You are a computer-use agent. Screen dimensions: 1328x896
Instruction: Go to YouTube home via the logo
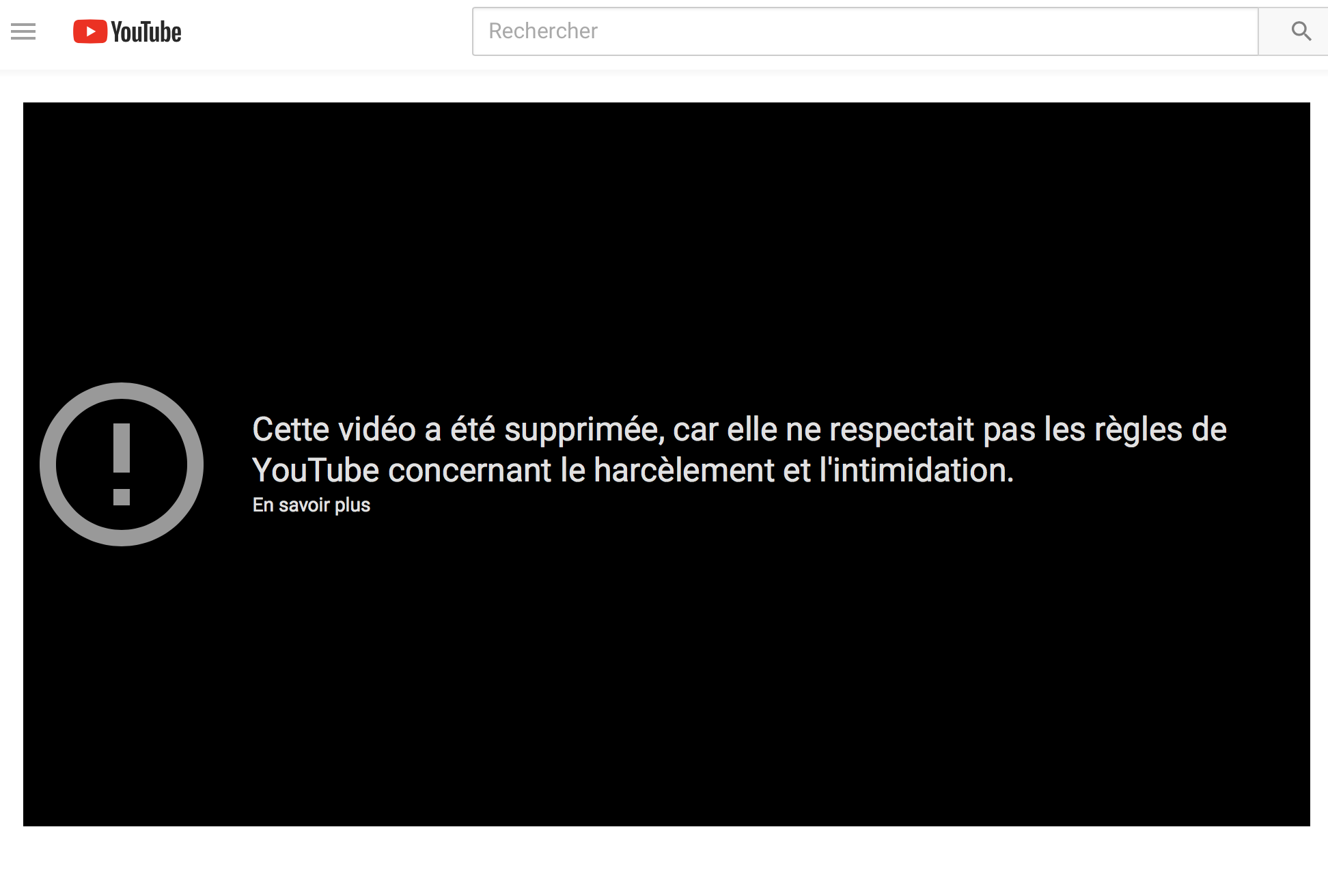[127, 31]
